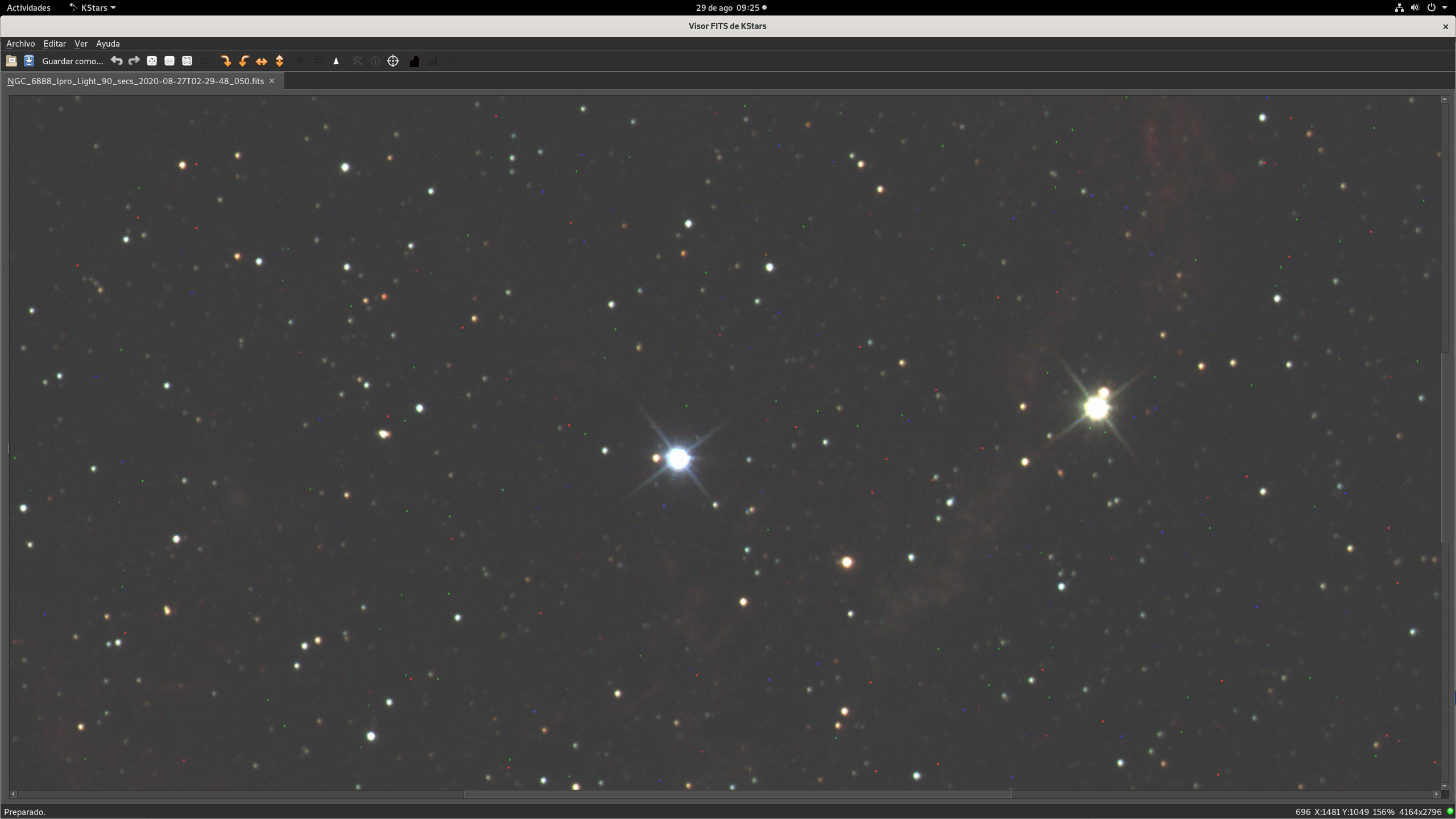1456x819 pixels.
Task: Open the statistics bars icon
Action: (x=432, y=61)
